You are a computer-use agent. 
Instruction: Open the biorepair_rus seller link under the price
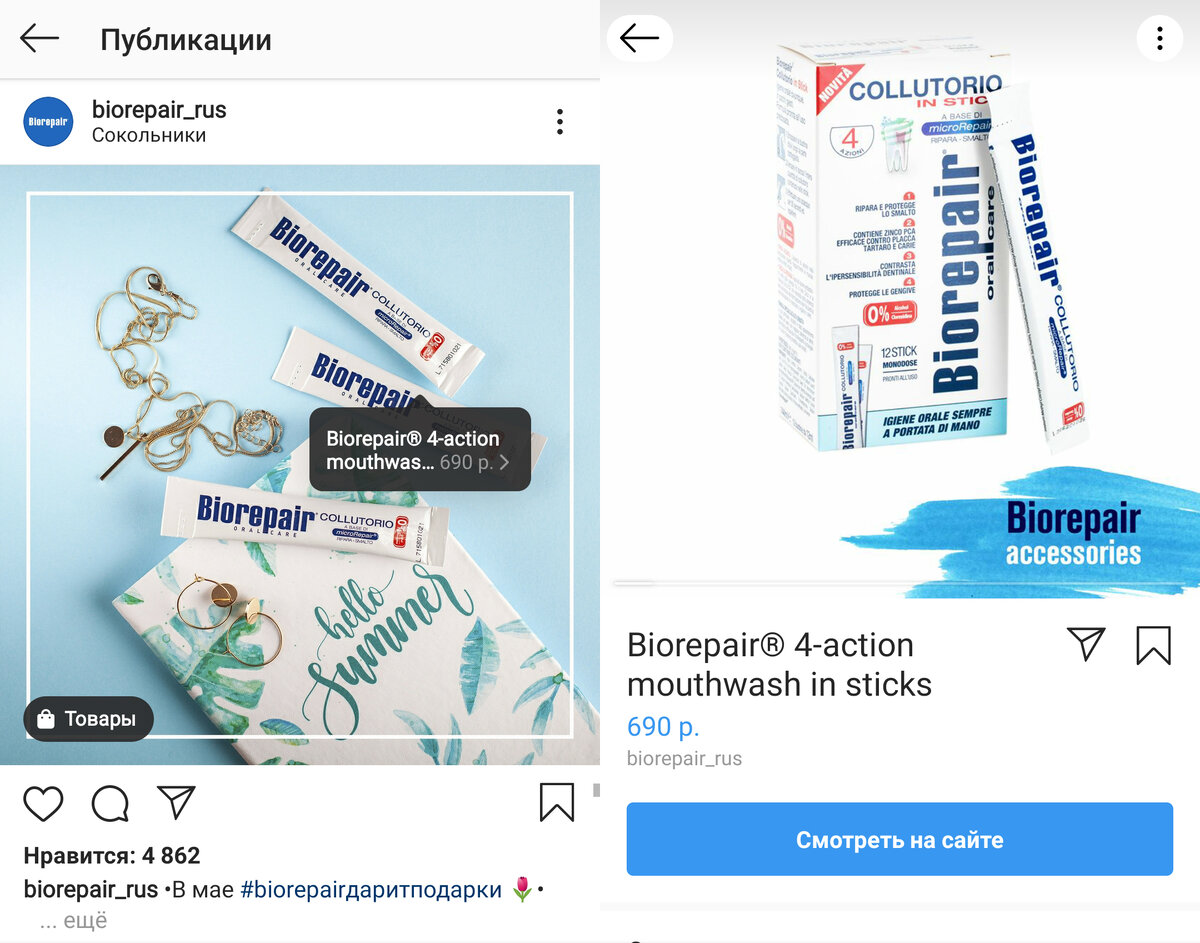click(x=684, y=759)
